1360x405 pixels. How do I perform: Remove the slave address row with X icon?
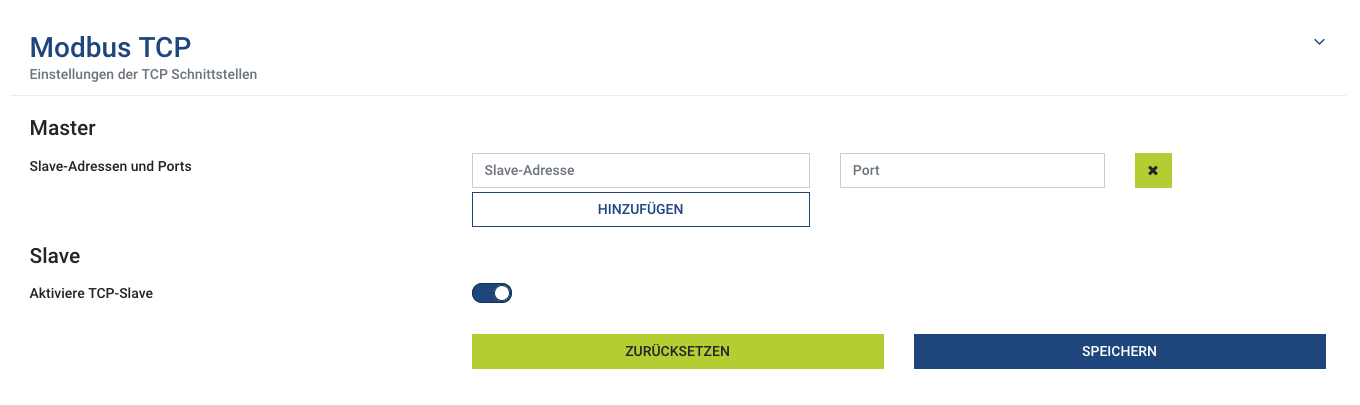point(1153,171)
